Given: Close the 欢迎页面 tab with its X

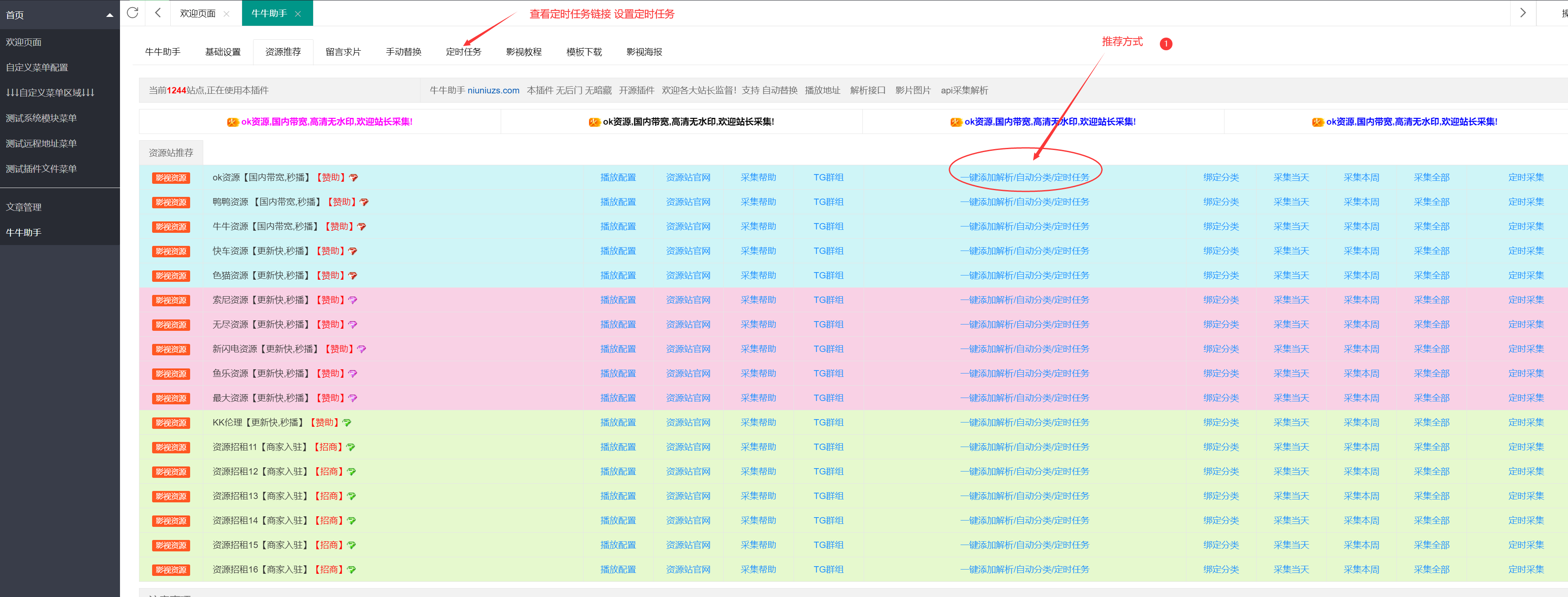Looking at the screenshot, I should [226, 14].
